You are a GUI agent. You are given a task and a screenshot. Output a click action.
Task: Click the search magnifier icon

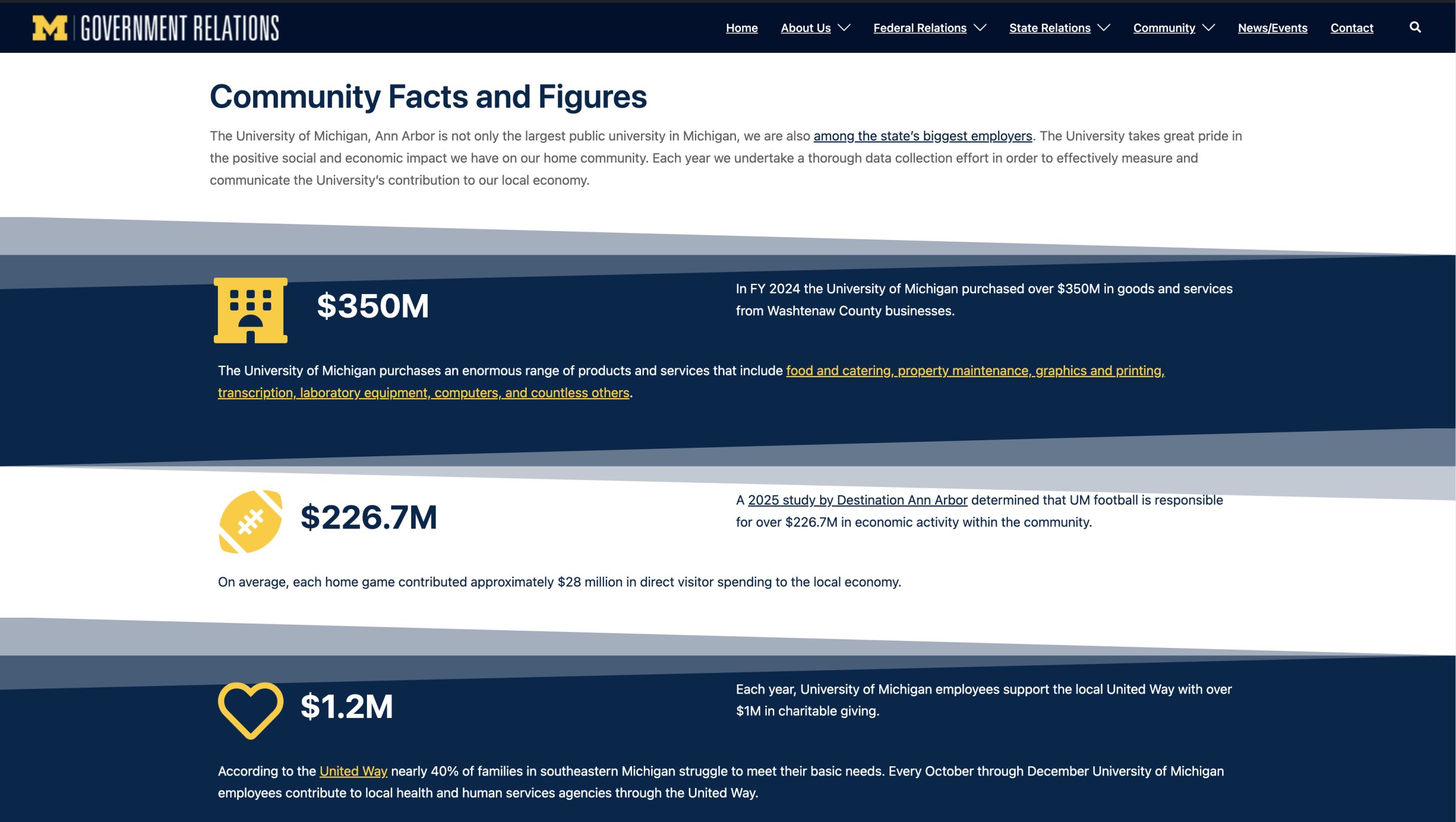click(x=1415, y=27)
